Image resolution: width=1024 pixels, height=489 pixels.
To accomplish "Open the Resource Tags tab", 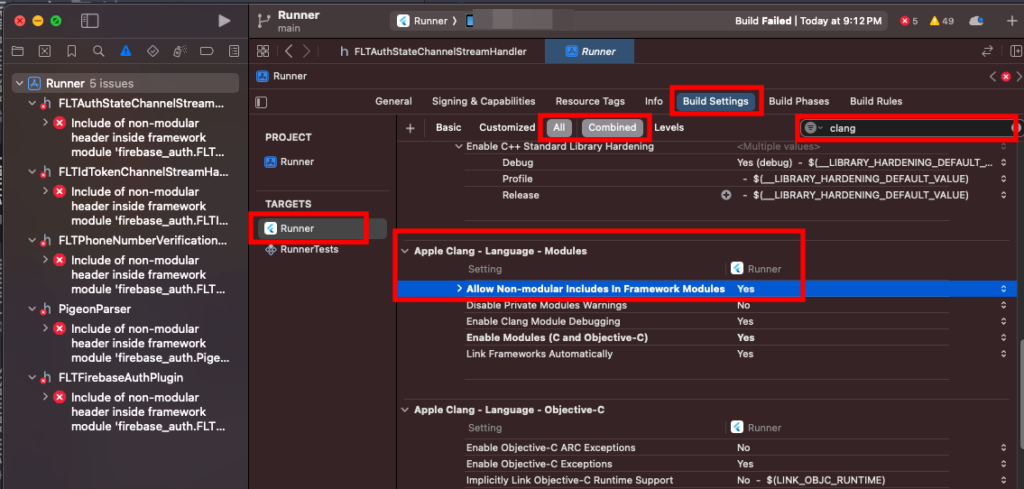I will coord(590,101).
